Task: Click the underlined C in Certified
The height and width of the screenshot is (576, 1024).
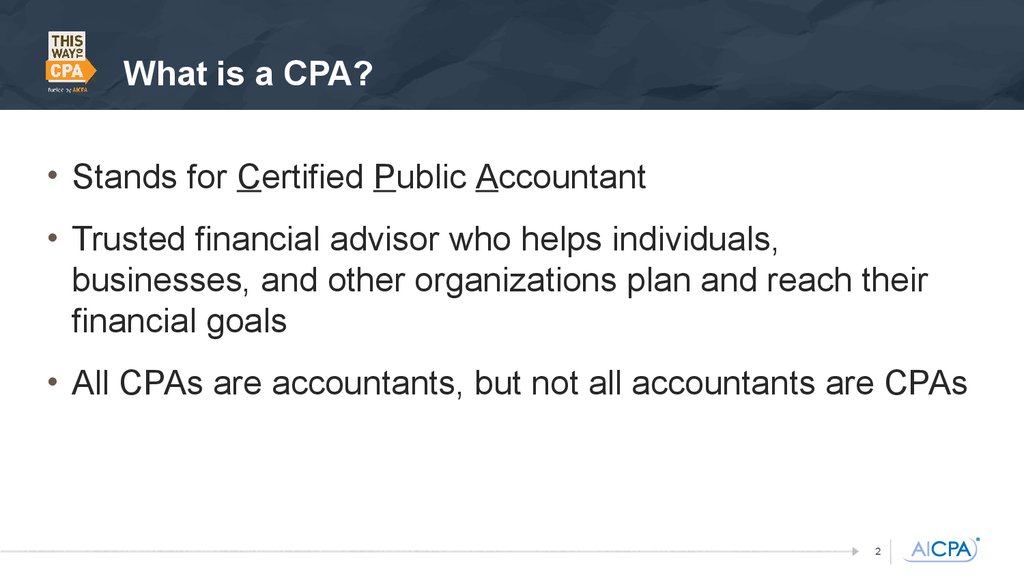Action: pyautogui.click(x=249, y=177)
